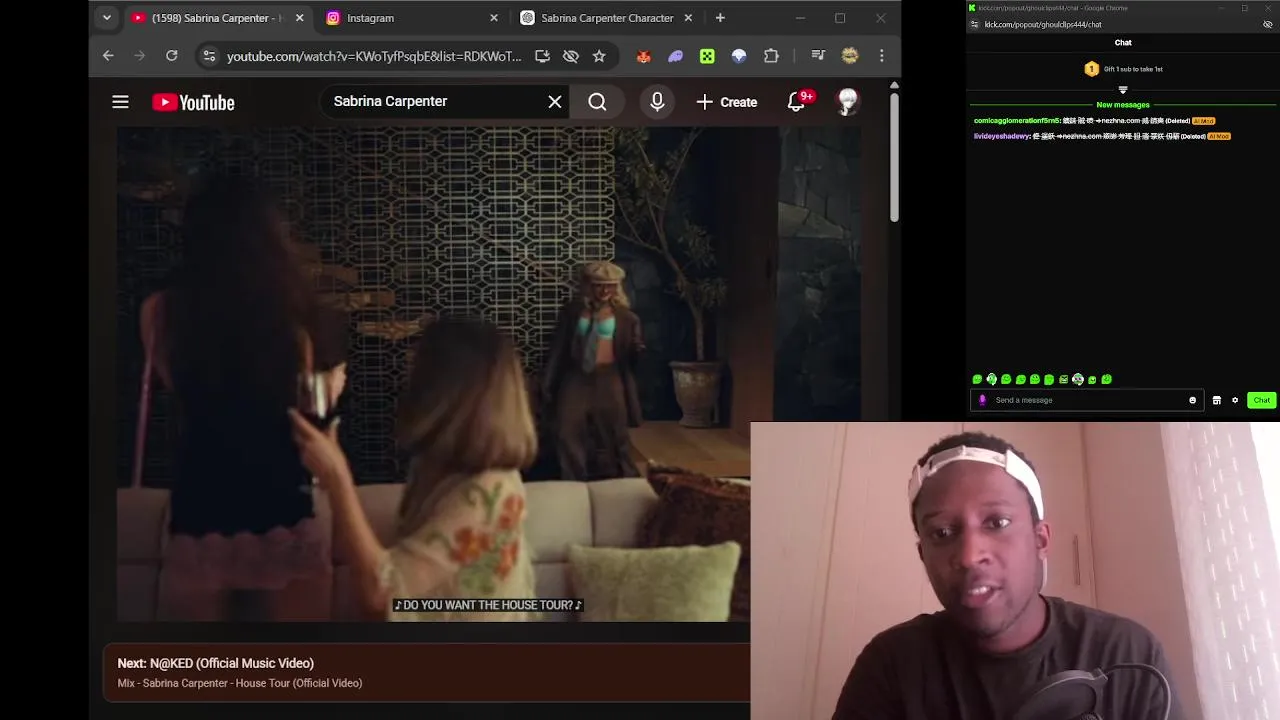Reload the YouTube page

(x=172, y=56)
